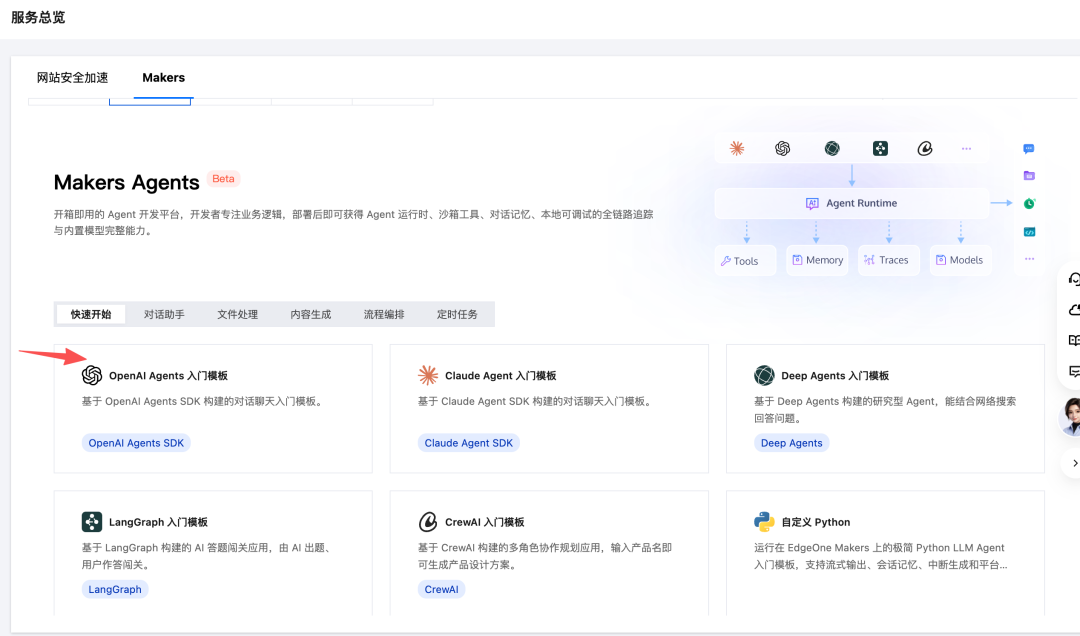Click the Claude Agent SDK tag

pos(468,443)
